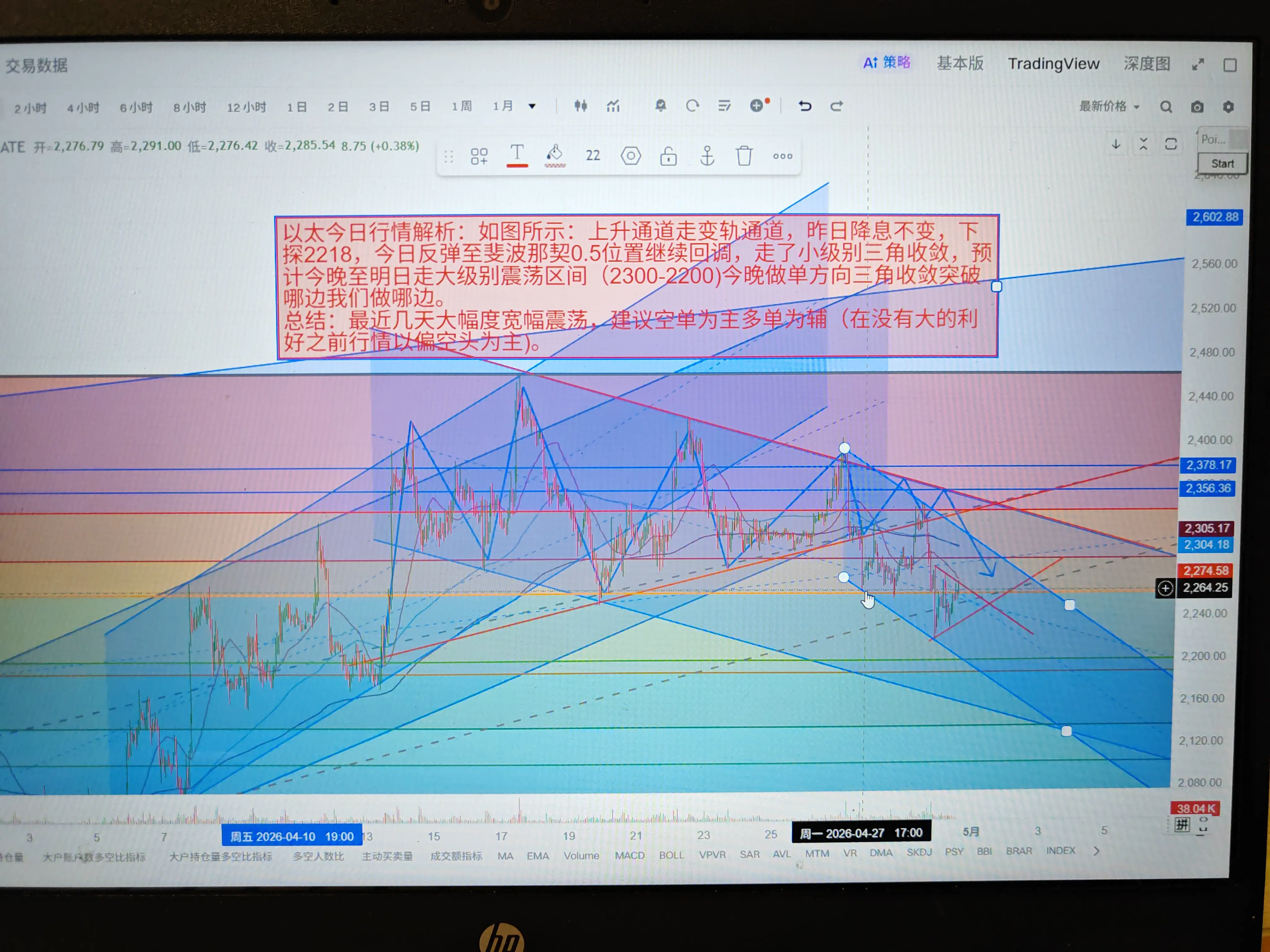Click the anchor icon in drawing toolbar
This screenshot has height=952, width=1270.
coord(707,156)
